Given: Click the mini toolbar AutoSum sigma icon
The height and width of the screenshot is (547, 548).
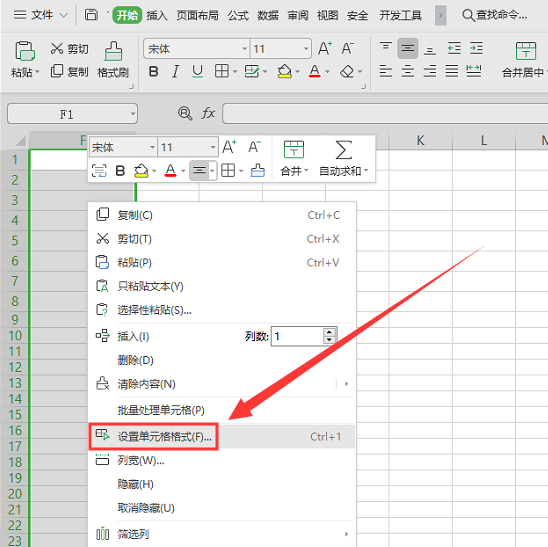Looking at the screenshot, I should click(343, 150).
